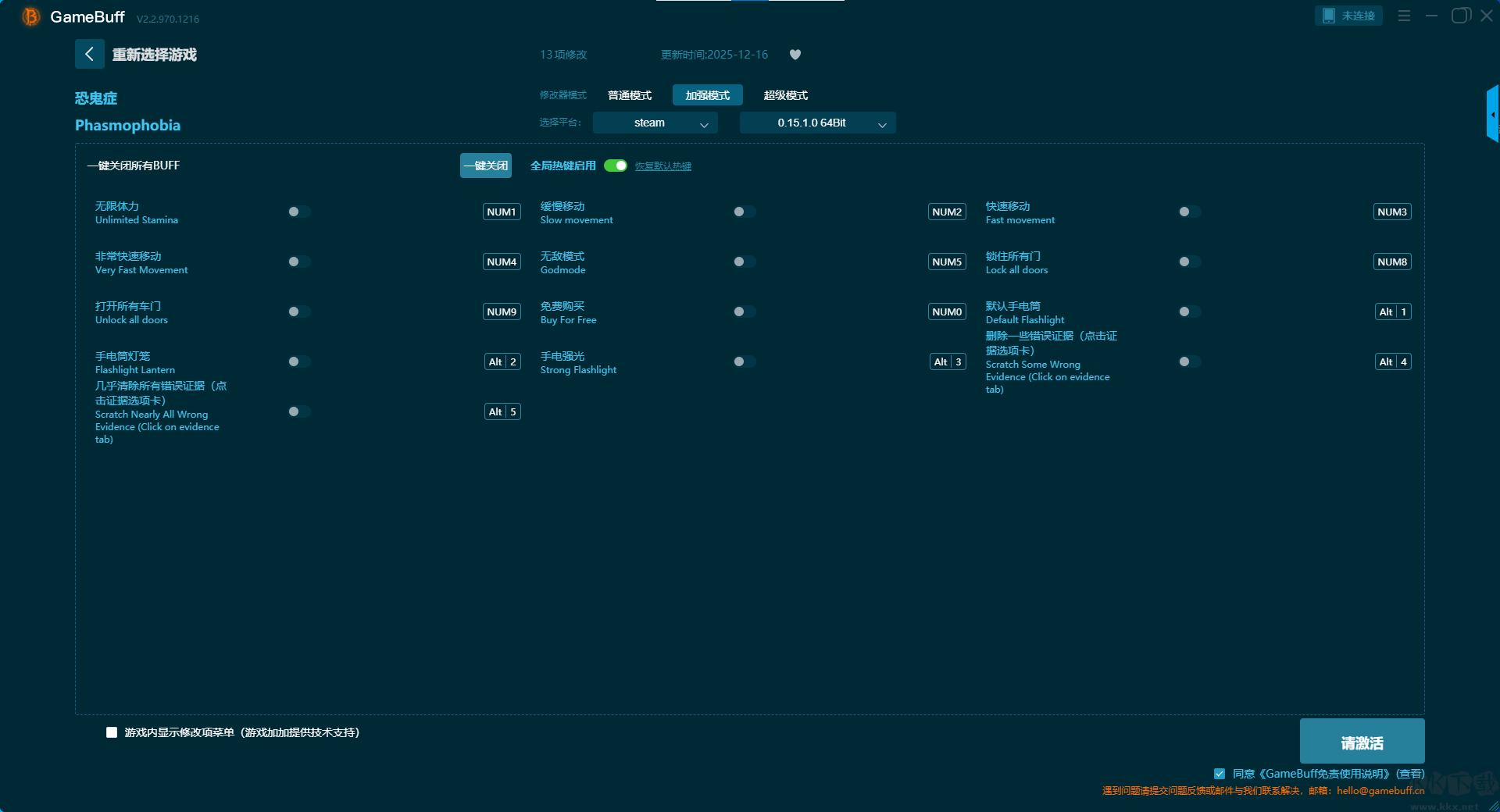Screen dimensions: 1500x812
Task: Click the back arrow icon
Action: 89,54
